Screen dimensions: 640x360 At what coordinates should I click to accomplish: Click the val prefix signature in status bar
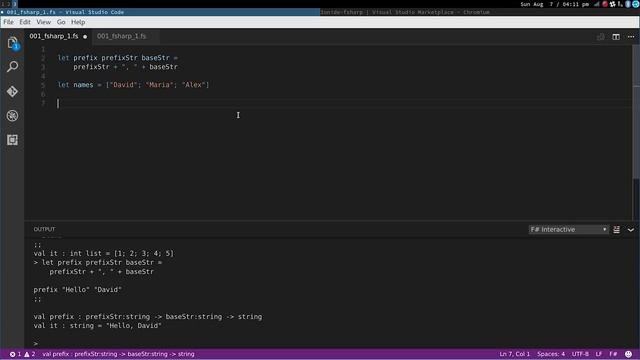(x=118, y=354)
